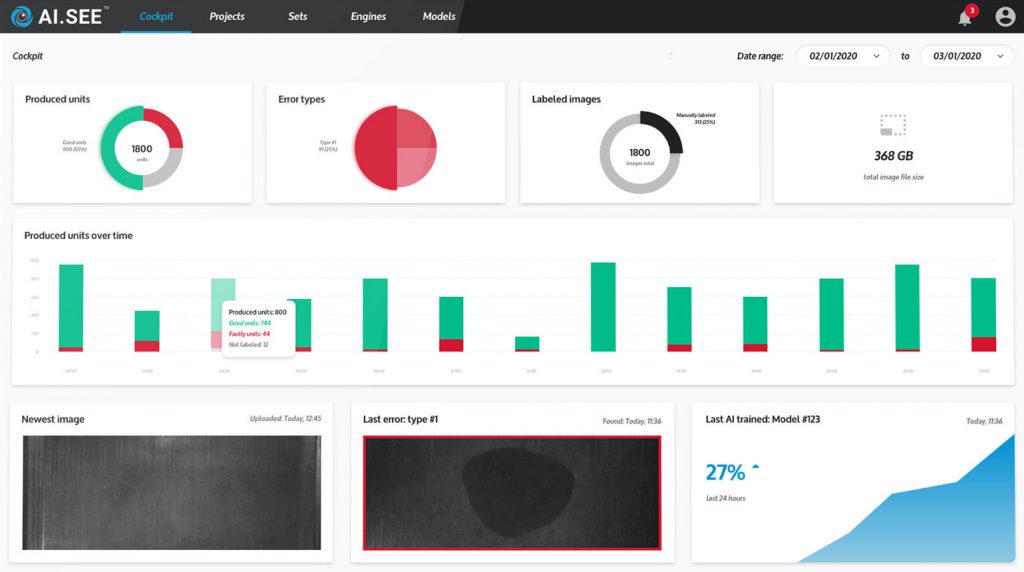
Task: Open the user profile avatar icon
Action: (x=1005, y=17)
